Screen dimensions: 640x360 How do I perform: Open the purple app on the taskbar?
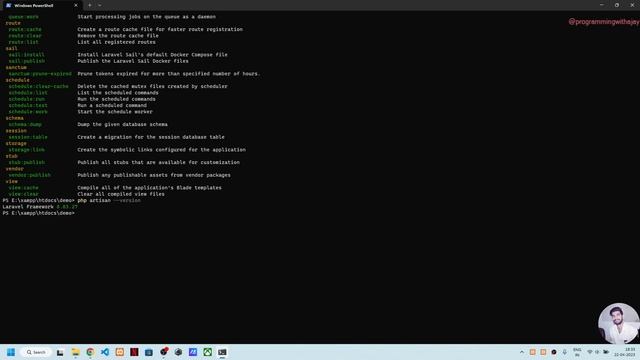click(x=193, y=352)
